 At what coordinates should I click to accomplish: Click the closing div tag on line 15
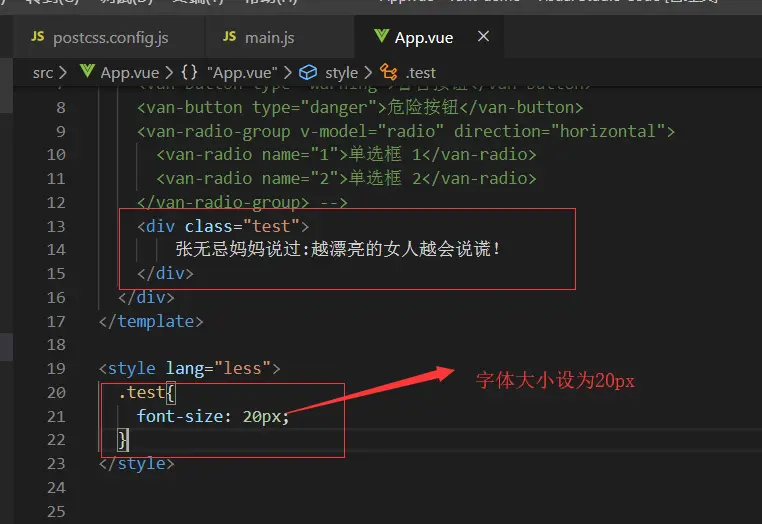[x=165, y=274]
